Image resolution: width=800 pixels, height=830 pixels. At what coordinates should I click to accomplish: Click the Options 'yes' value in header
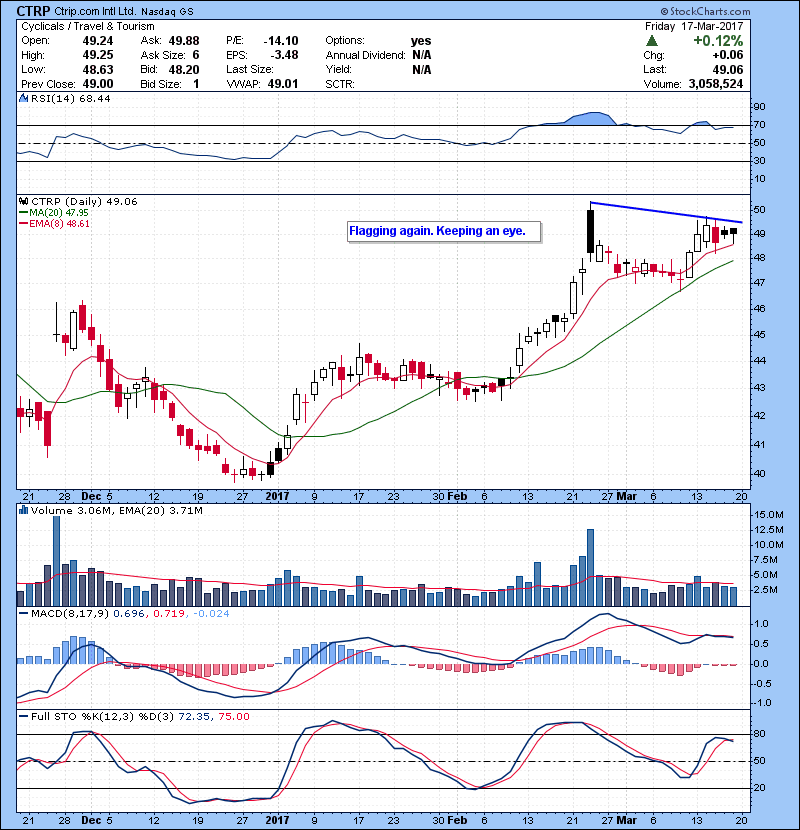421,41
